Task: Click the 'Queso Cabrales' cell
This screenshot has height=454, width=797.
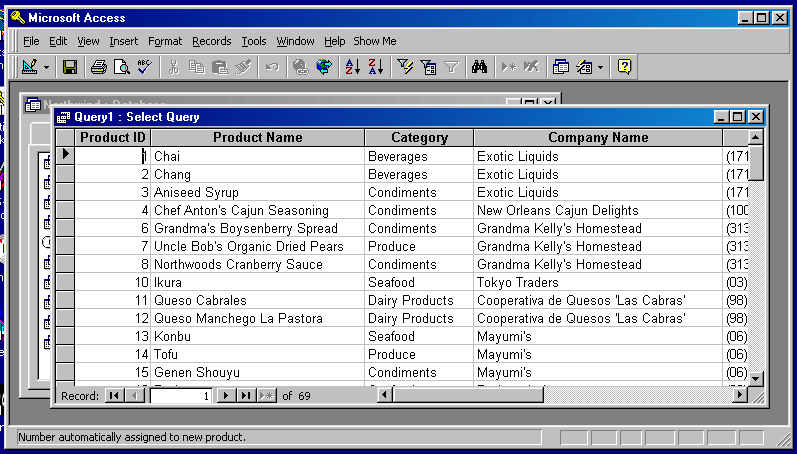Action: (257, 300)
